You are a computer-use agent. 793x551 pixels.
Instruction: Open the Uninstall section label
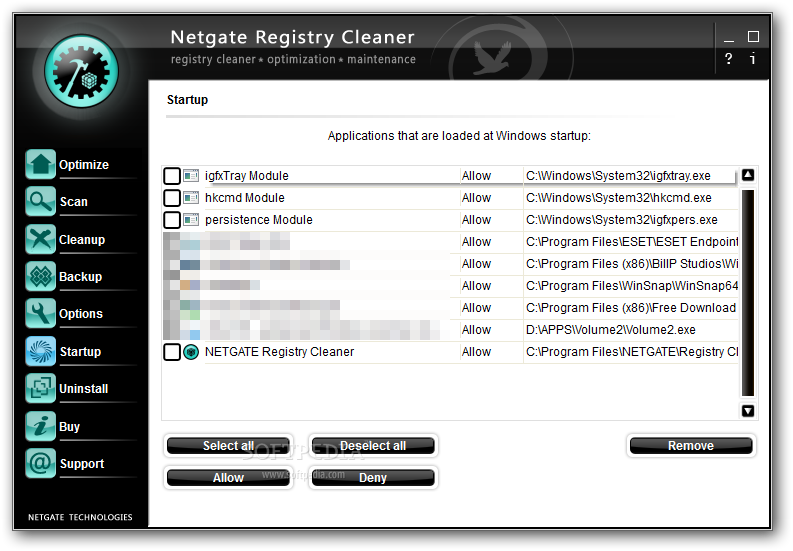84,389
